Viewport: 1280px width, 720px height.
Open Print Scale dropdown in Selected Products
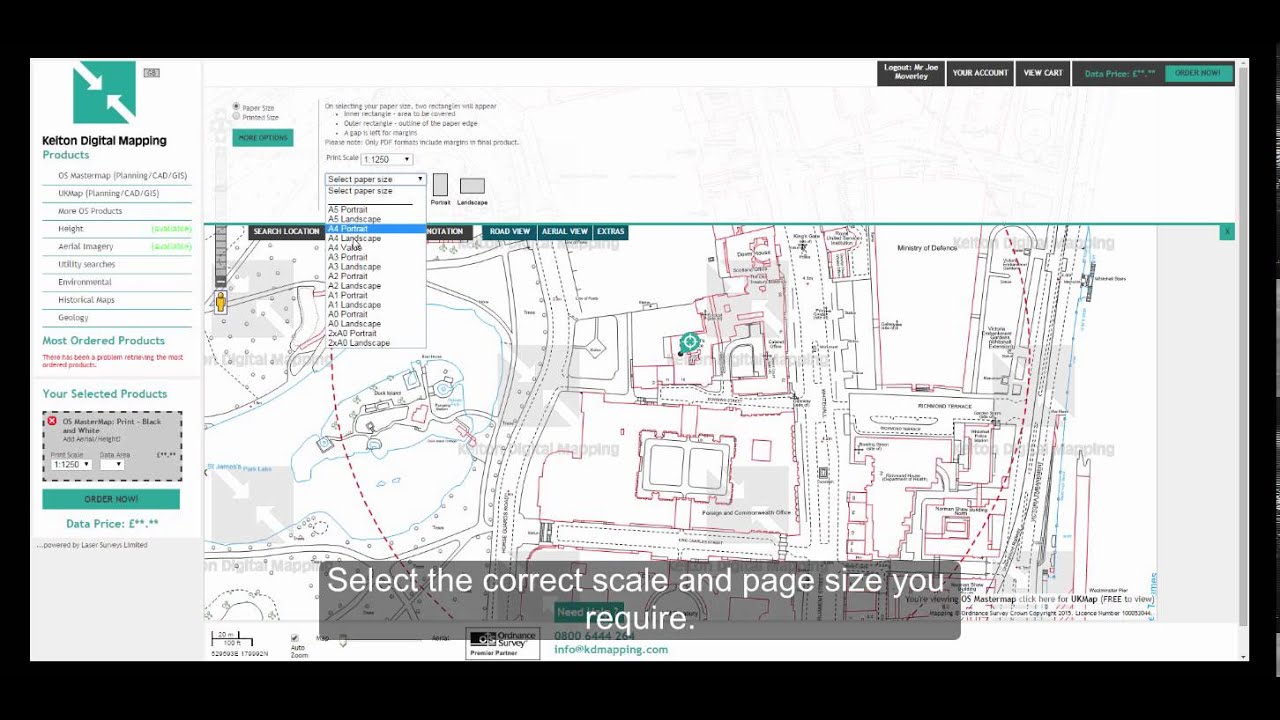coord(71,464)
